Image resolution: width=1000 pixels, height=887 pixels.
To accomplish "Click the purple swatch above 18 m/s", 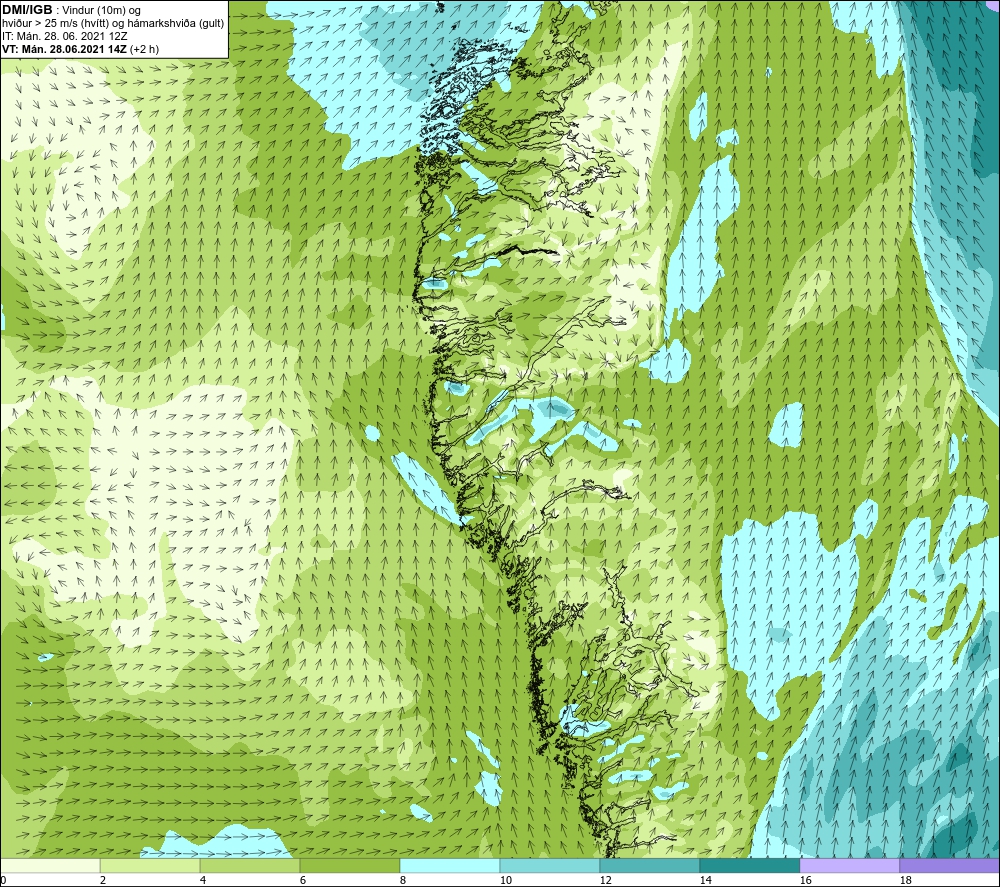I will pos(949,866).
